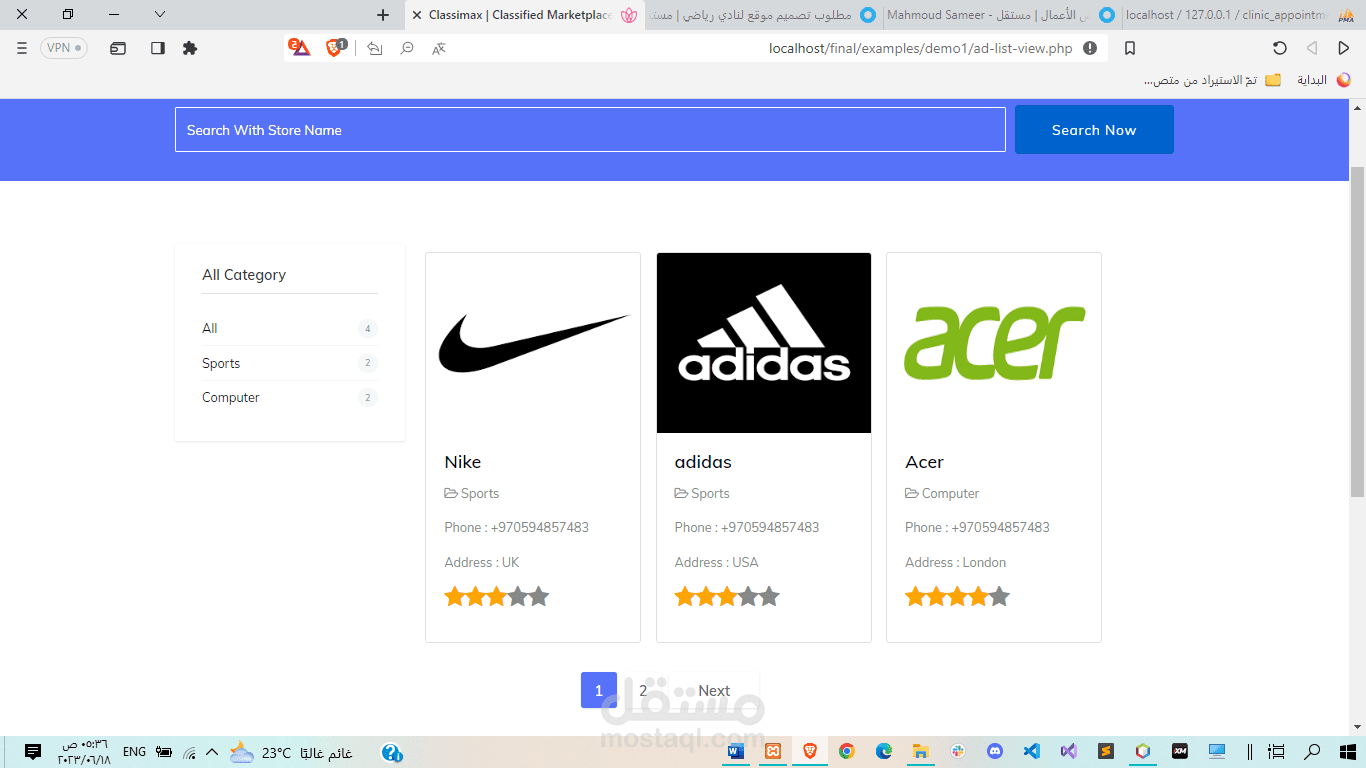Viewport: 1366px width, 768px height.
Task: Open the zoom magnifier icon in address bar
Action: pyautogui.click(x=407, y=48)
